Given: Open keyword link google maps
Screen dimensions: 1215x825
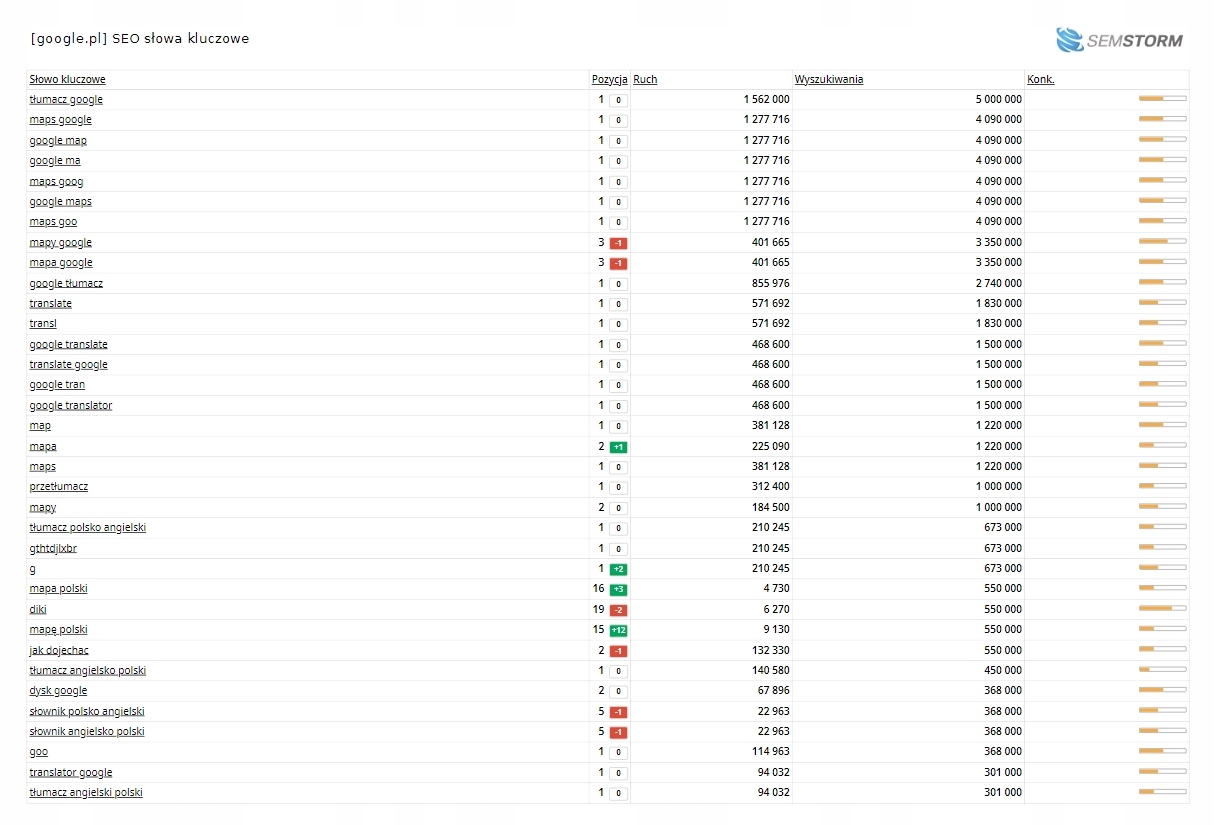Looking at the screenshot, I should 60,202.
